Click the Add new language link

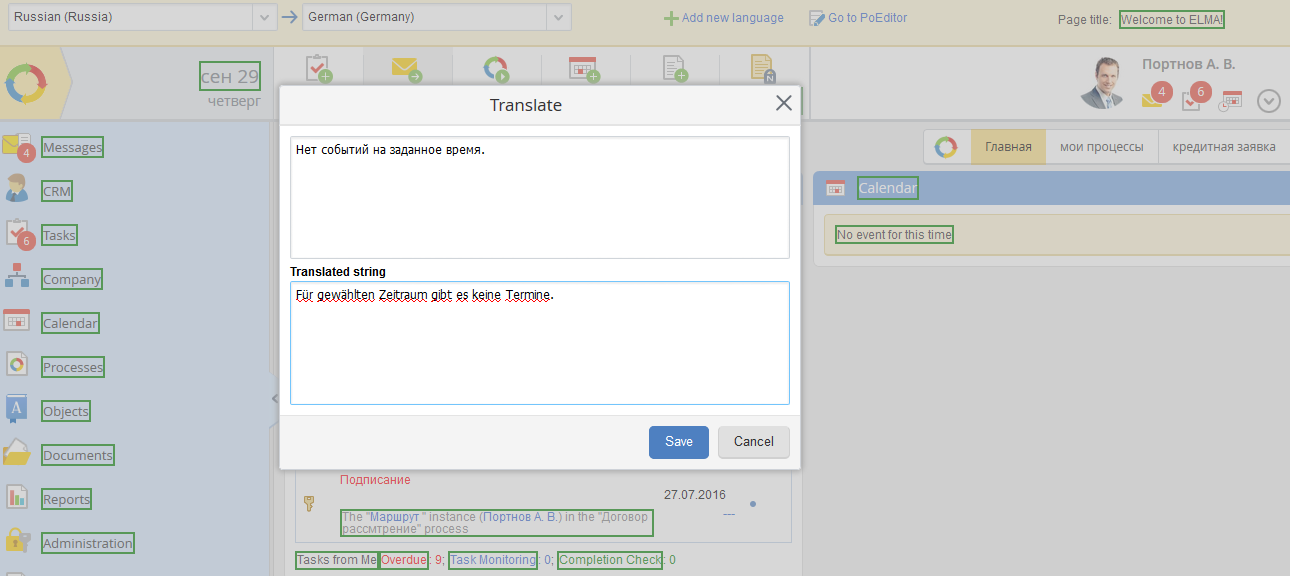pos(724,18)
